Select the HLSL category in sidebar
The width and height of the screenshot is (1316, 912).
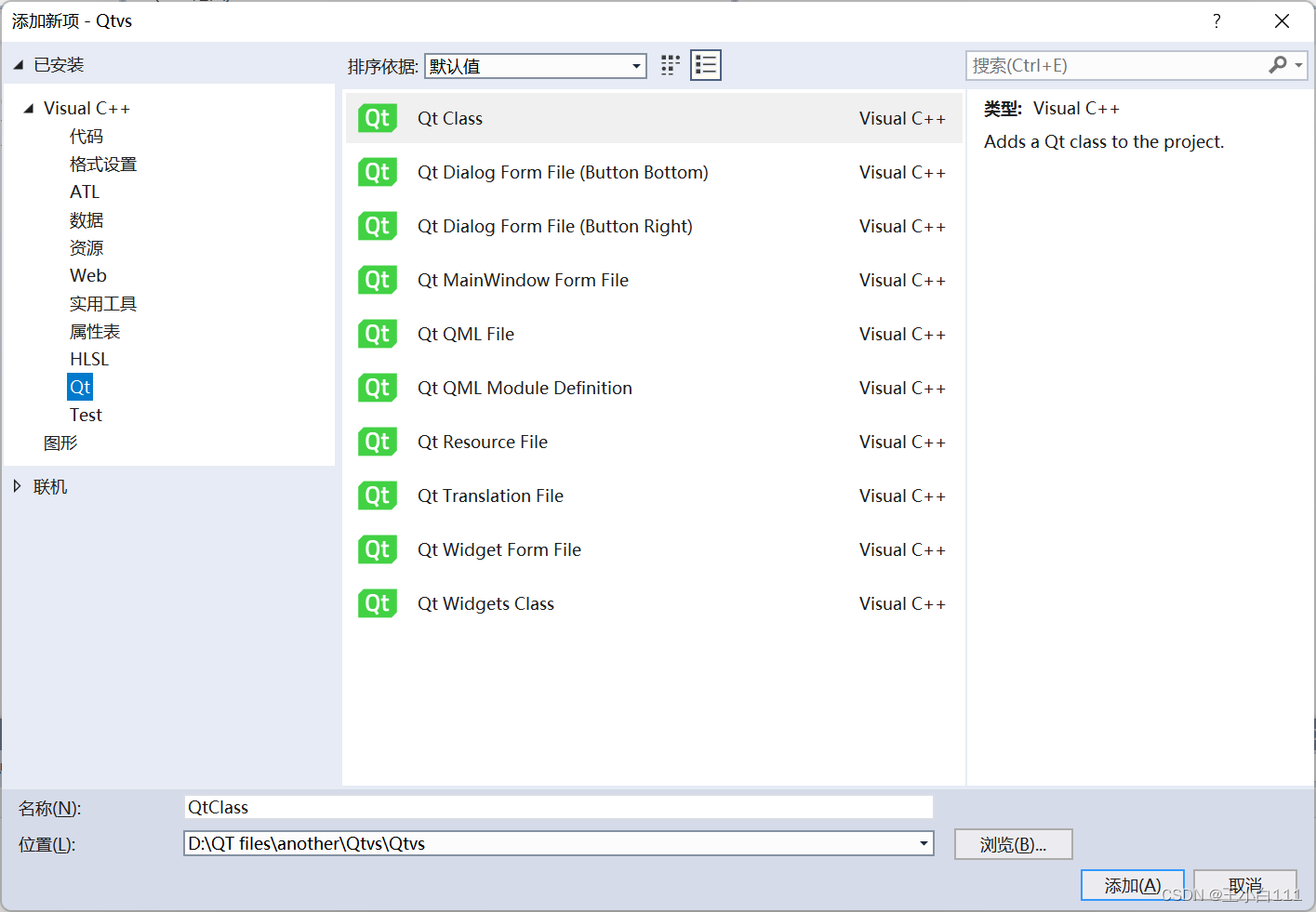(x=88, y=359)
